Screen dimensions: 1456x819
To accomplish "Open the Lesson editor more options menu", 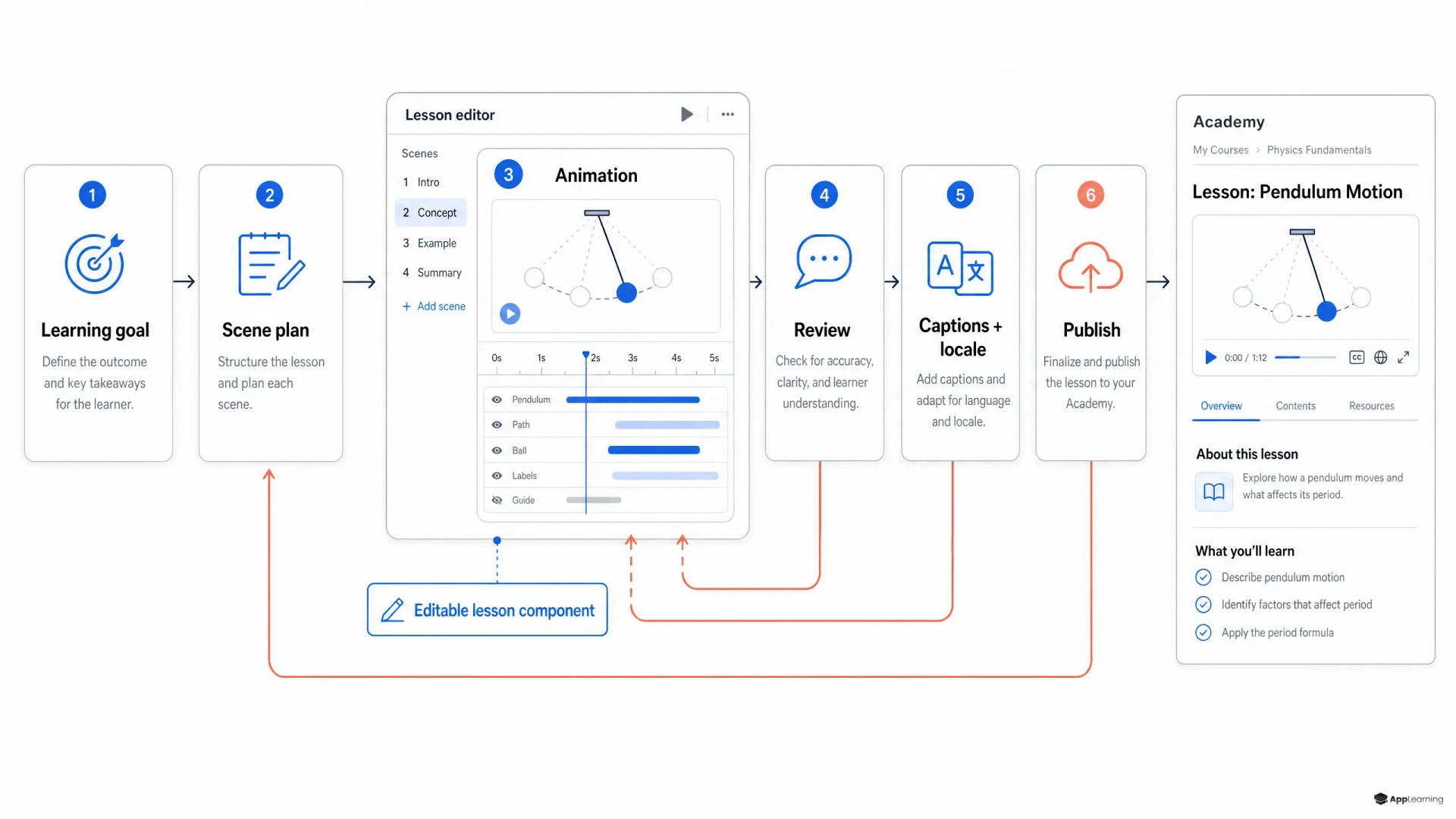I will [728, 115].
